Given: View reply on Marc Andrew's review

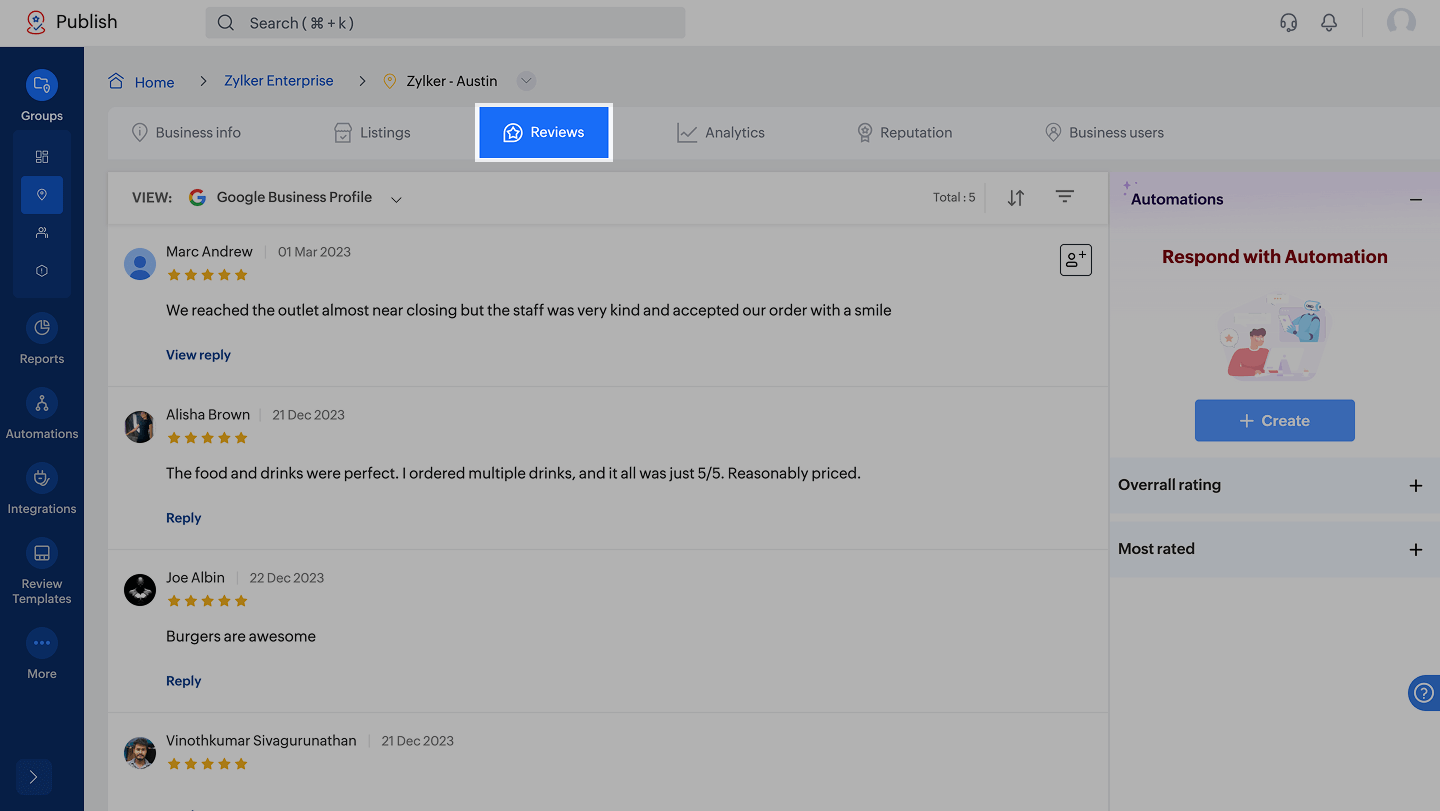Looking at the screenshot, I should [198, 355].
